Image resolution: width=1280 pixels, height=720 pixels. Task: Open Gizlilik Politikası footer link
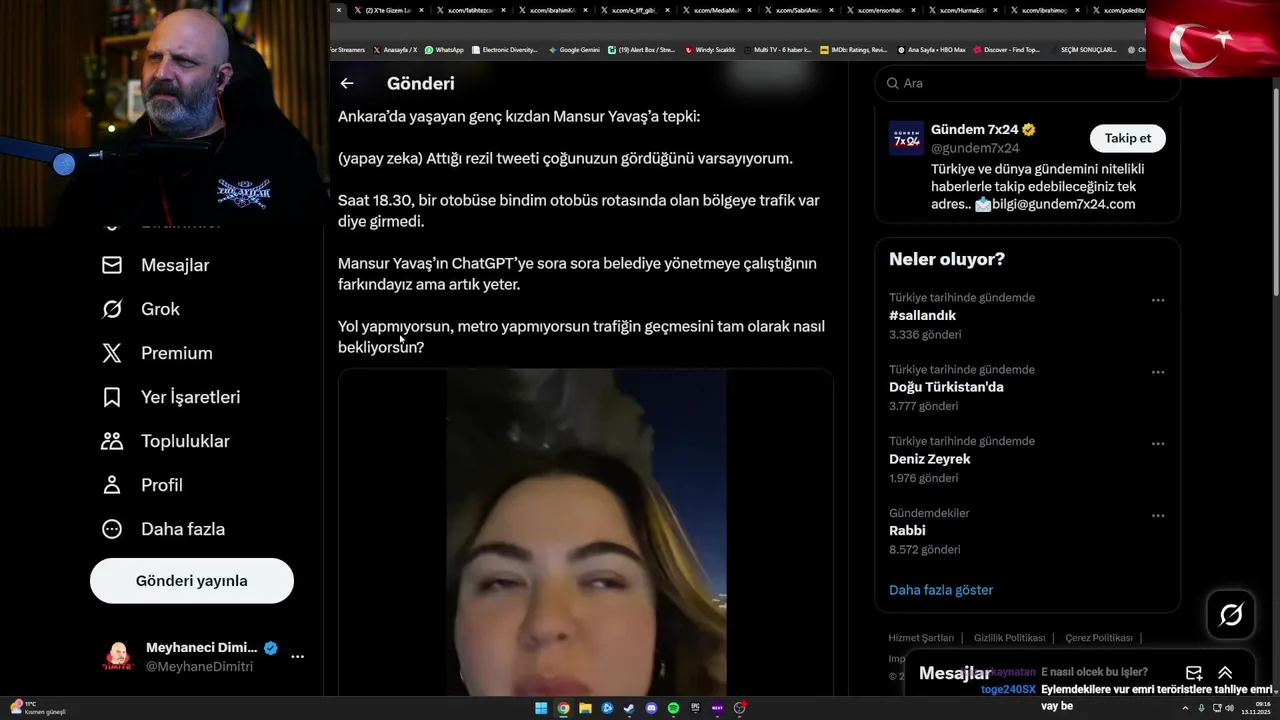click(x=1009, y=638)
